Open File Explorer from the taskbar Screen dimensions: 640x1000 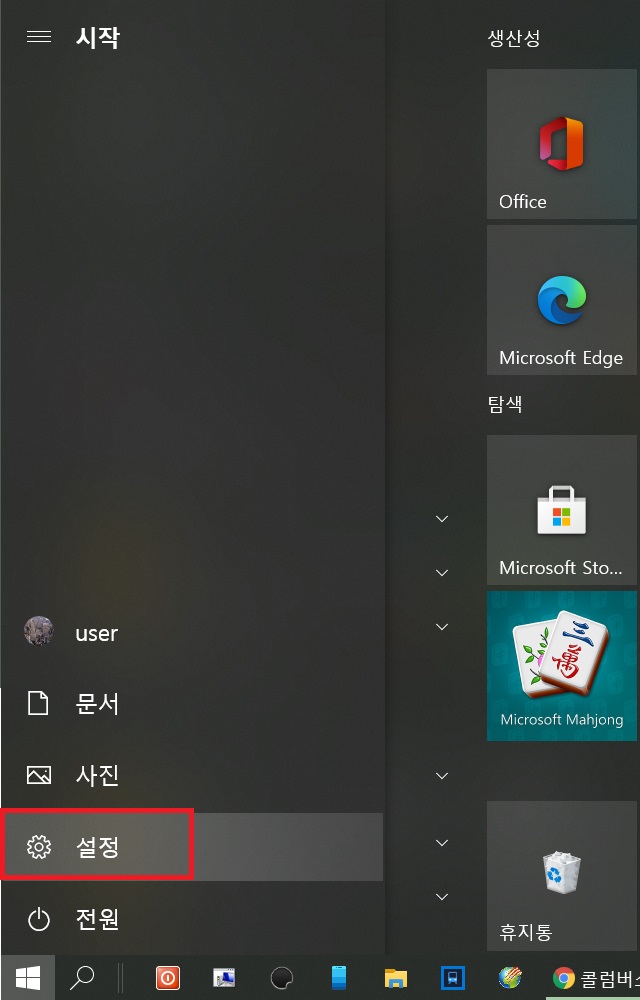[396, 978]
